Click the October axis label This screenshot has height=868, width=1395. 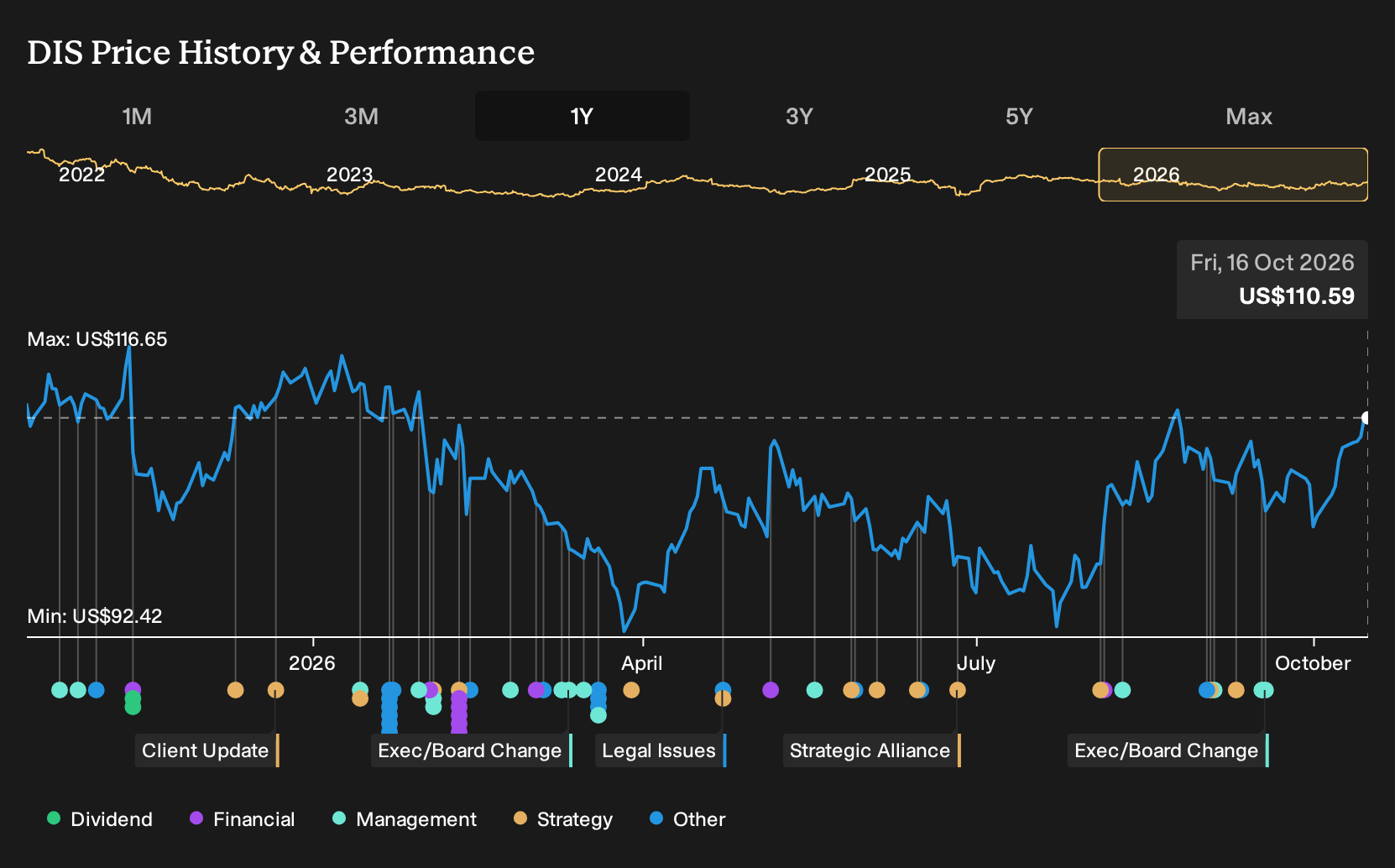pyautogui.click(x=1313, y=663)
